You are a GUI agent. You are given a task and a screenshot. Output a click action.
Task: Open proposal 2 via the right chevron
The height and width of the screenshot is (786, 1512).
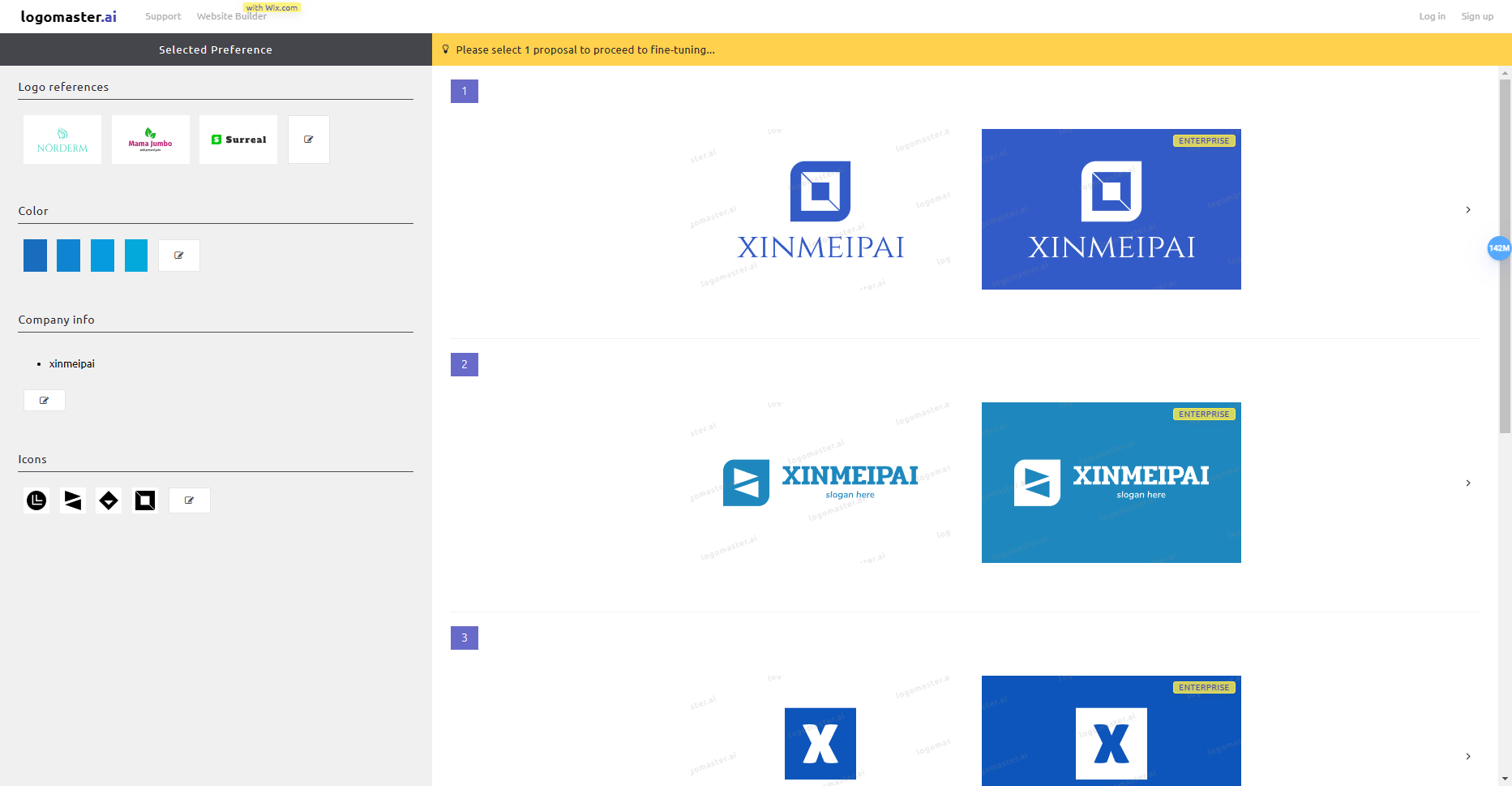point(1468,483)
